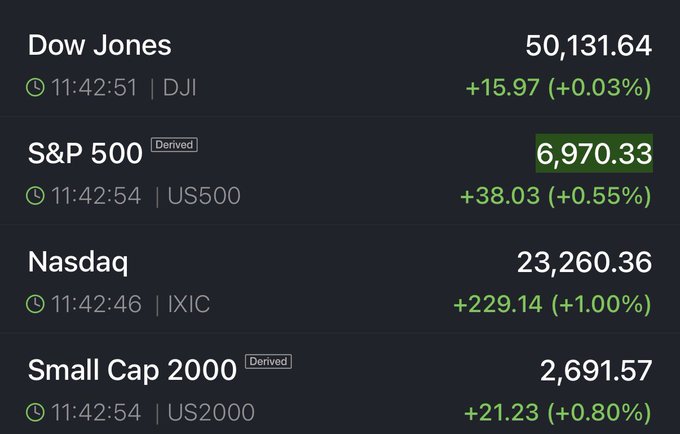This screenshot has width=680, height=434.
Task: Open the Nasdaq index
Action: click(x=79, y=262)
